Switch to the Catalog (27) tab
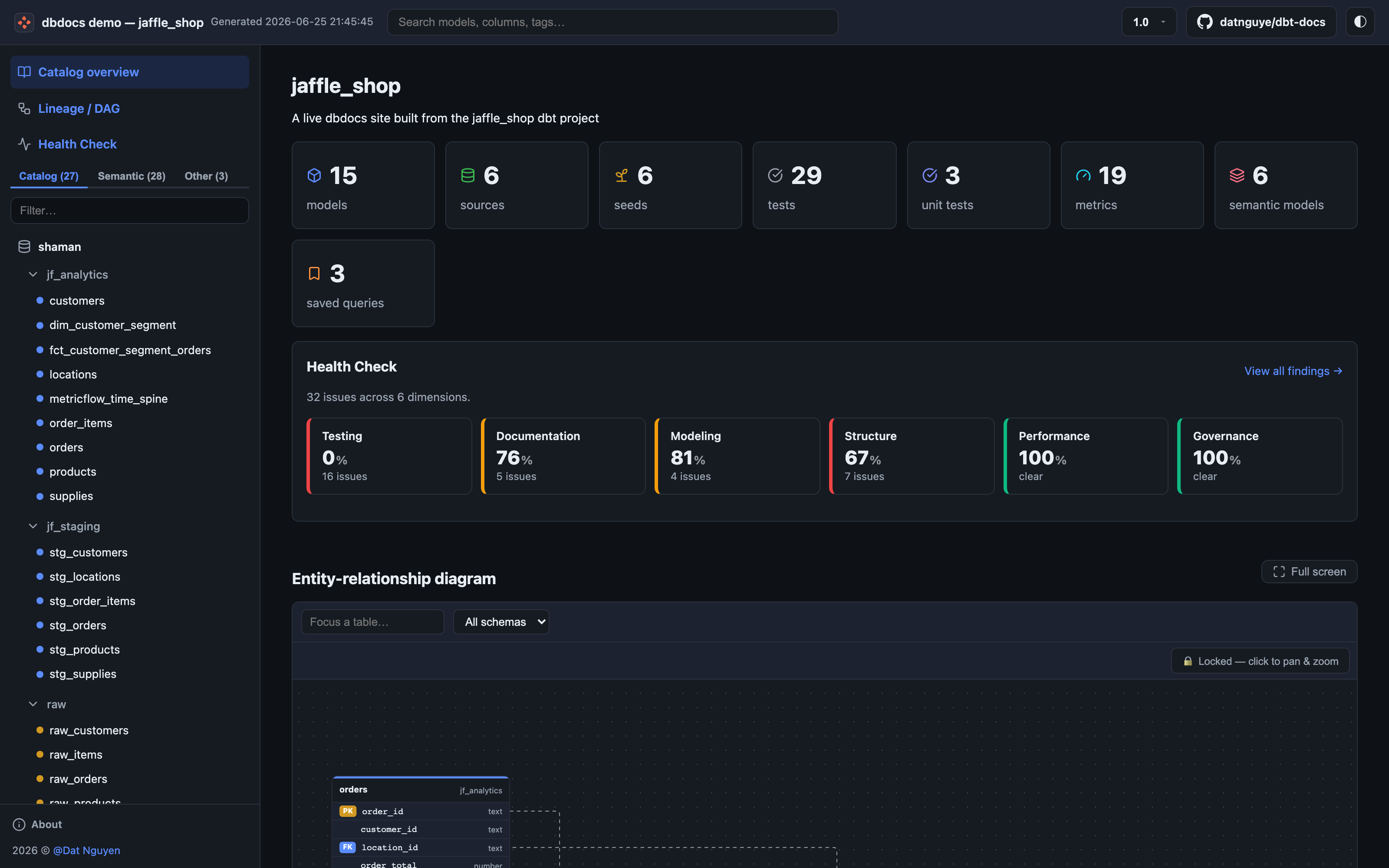The height and width of the screenshot is (868, 1389). pos(49,176)
